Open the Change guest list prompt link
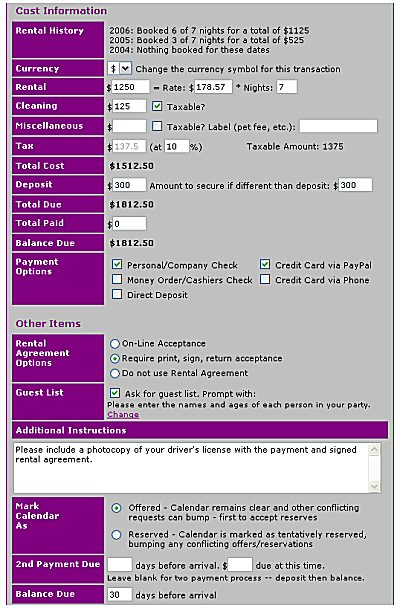 coord(123,415)
